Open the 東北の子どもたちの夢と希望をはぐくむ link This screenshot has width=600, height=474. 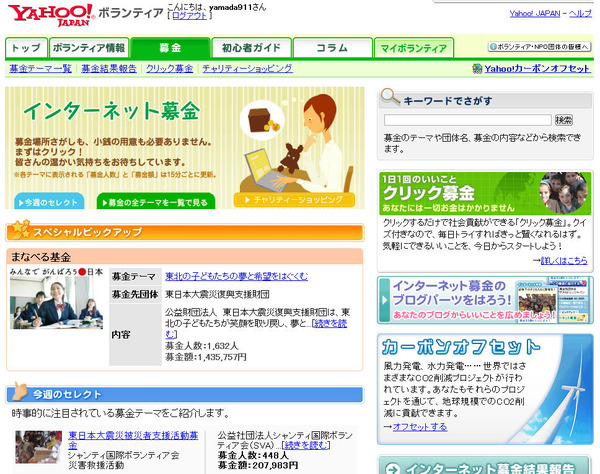236,276
